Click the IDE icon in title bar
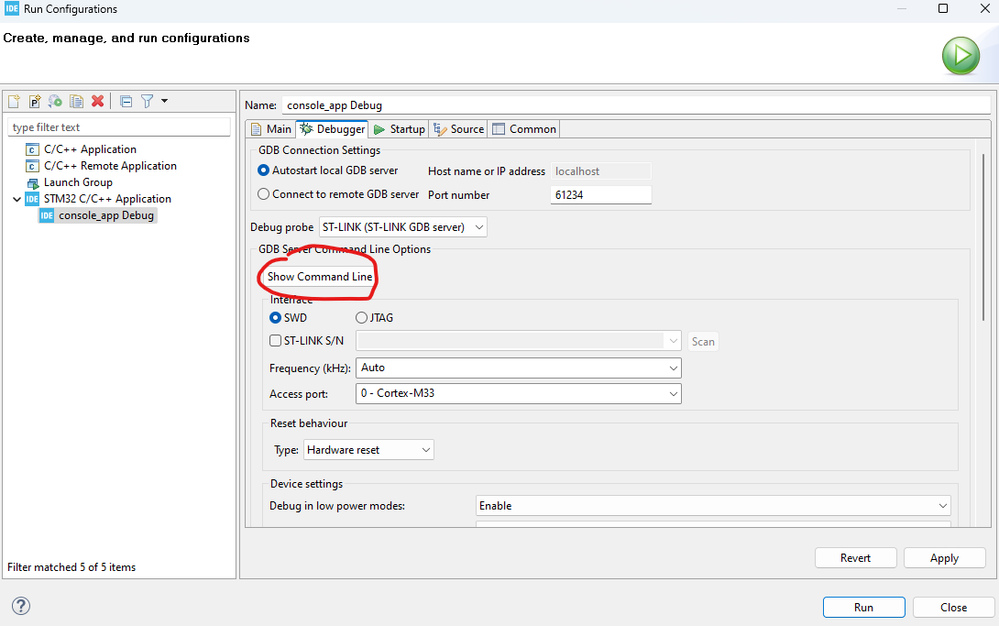Screen dimensions: 999x626 11,8
